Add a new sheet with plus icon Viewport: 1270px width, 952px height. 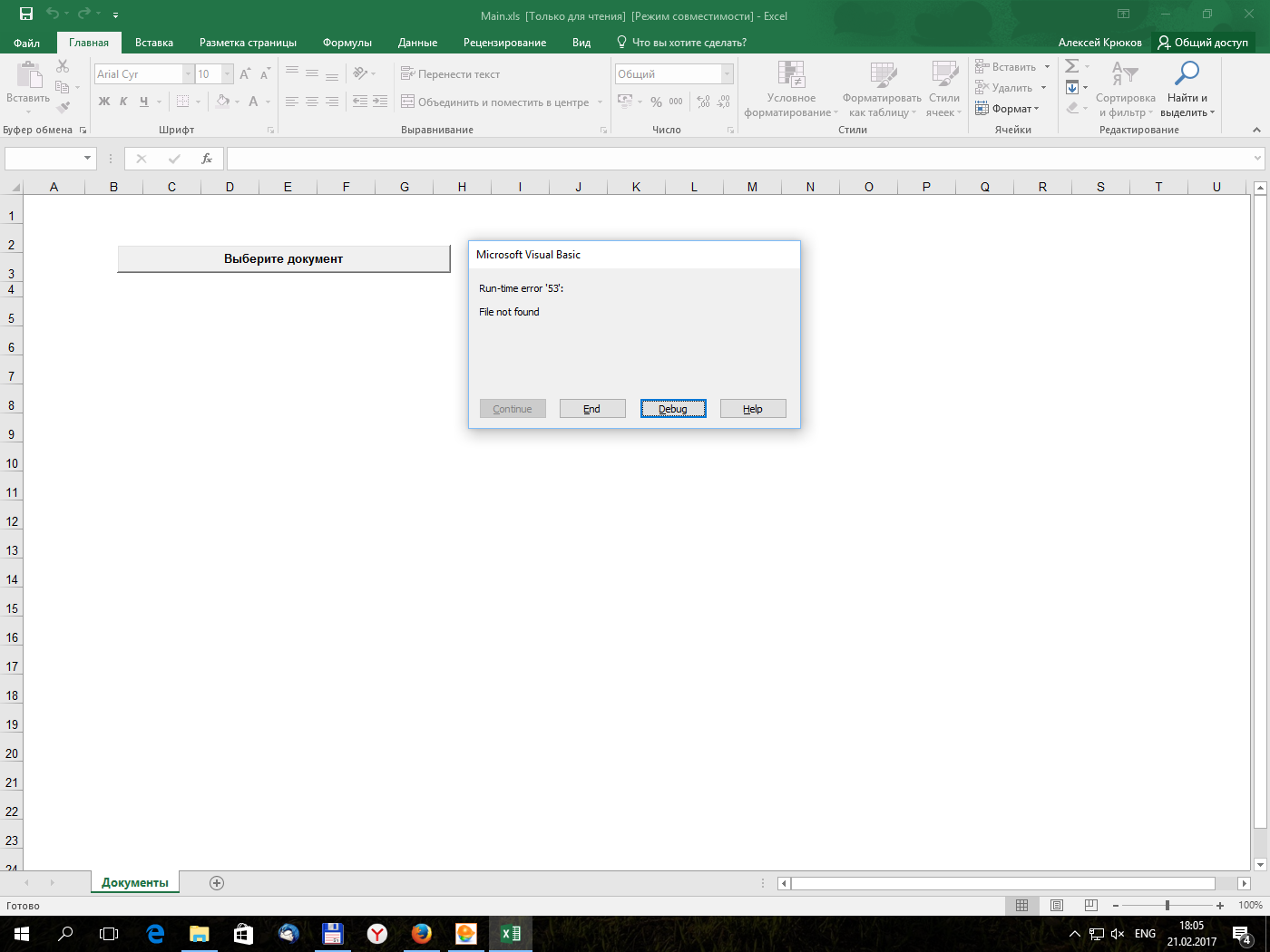217,883
